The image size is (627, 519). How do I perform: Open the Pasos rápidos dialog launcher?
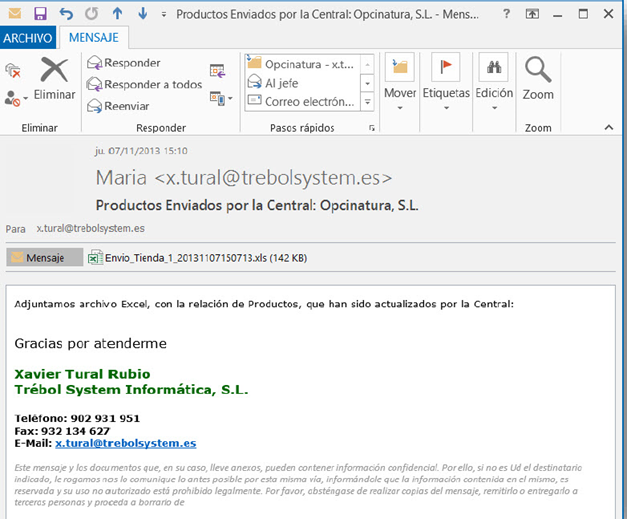(371, 128)
